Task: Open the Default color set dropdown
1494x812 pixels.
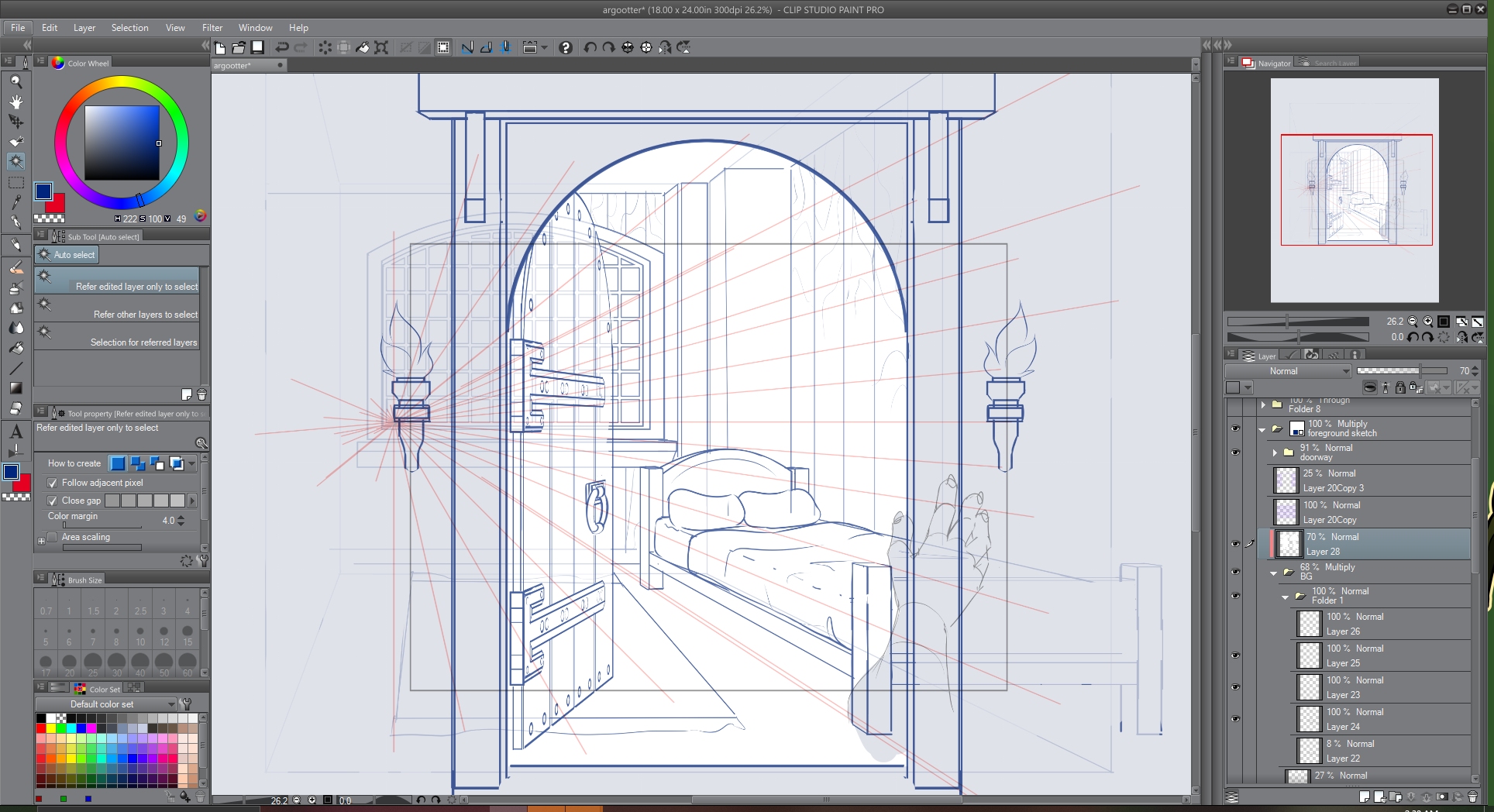Action: (106, 704)
